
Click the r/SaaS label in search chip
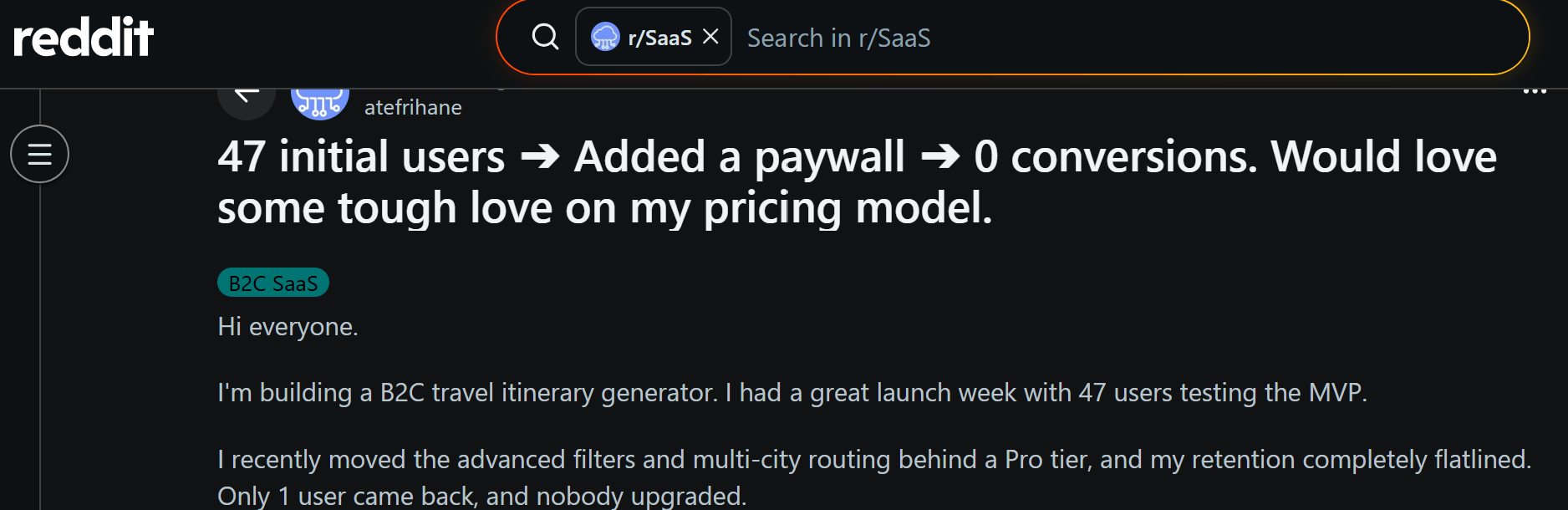(659, 38)
